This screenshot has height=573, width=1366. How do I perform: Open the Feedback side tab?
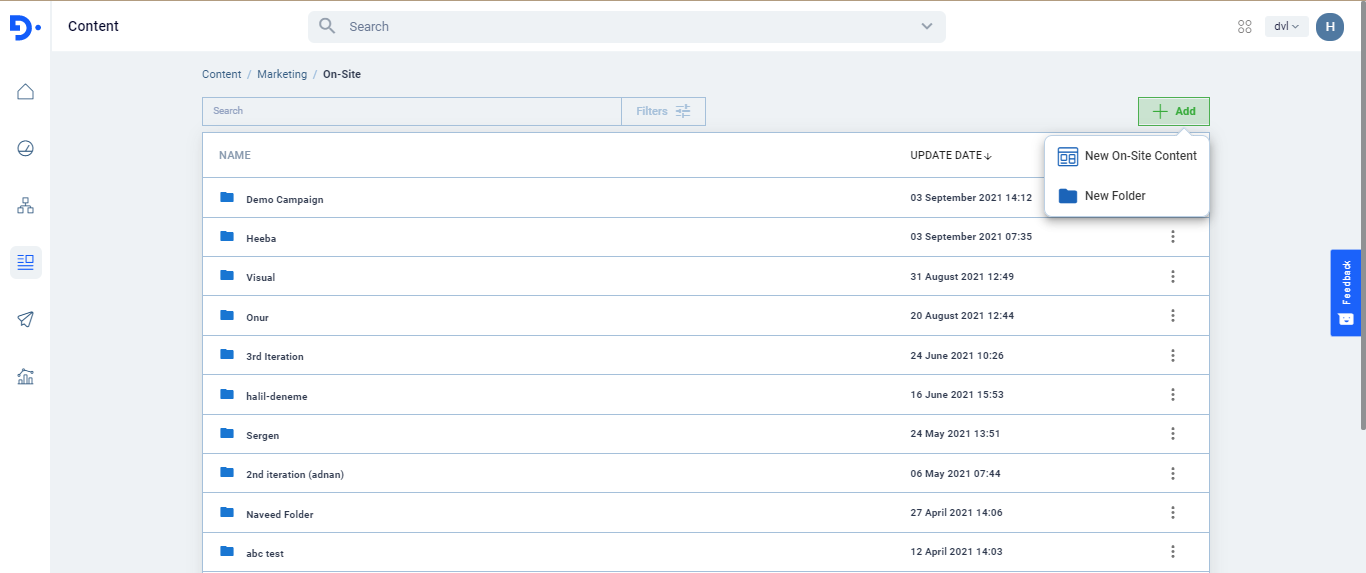(x=1345, y=292)
